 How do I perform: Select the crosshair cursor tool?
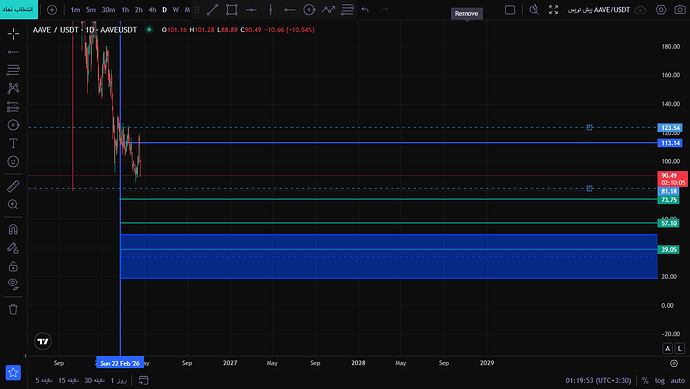(13, 33)
